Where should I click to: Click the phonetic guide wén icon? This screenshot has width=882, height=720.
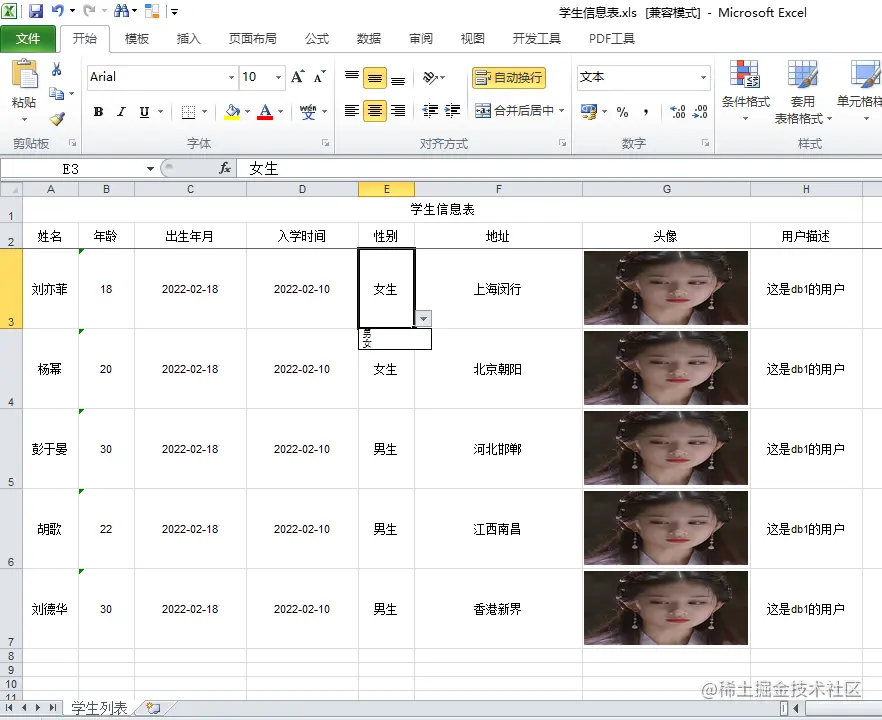click(308, 111)
